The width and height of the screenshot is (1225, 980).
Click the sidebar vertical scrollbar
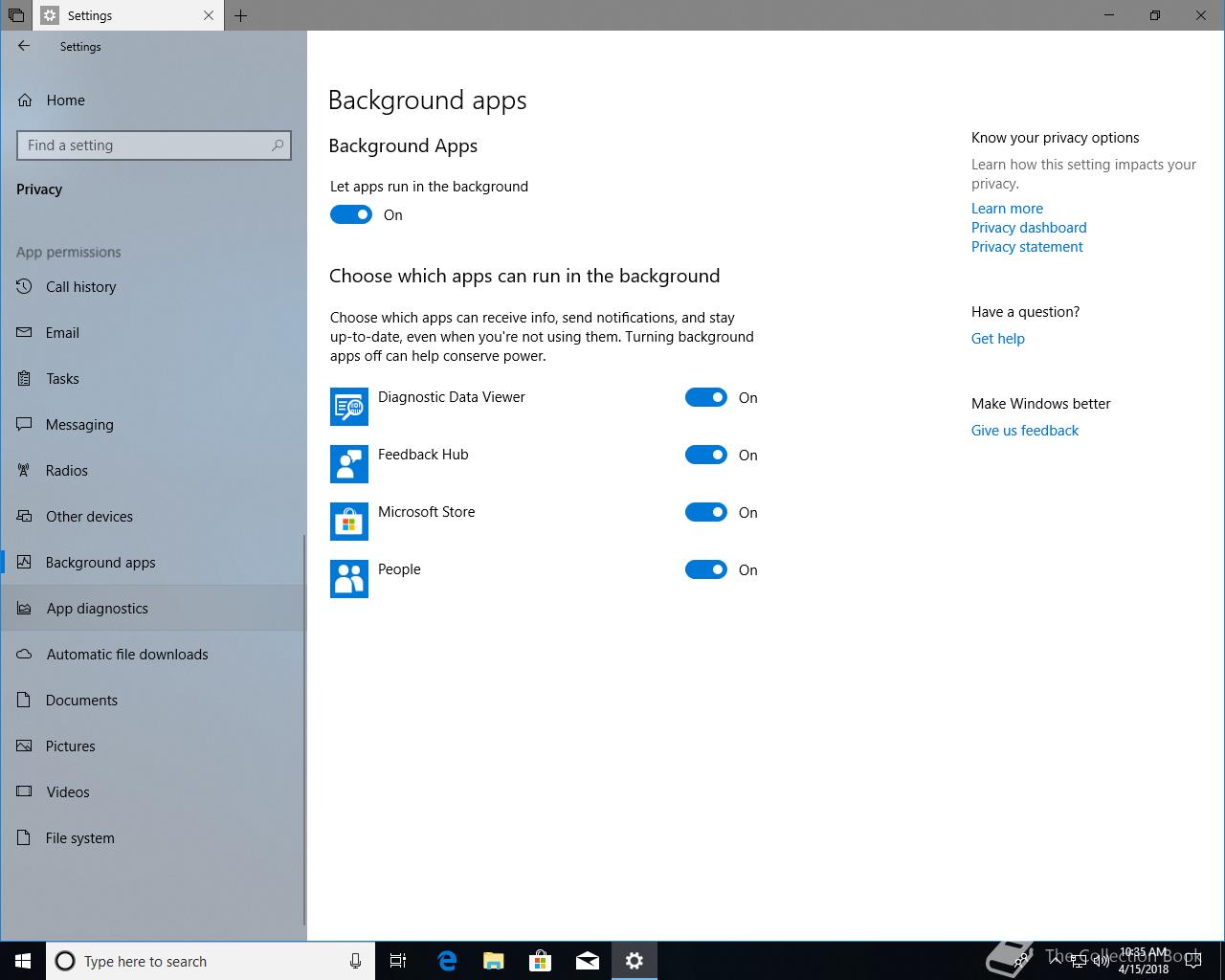[x=304, y=729]
